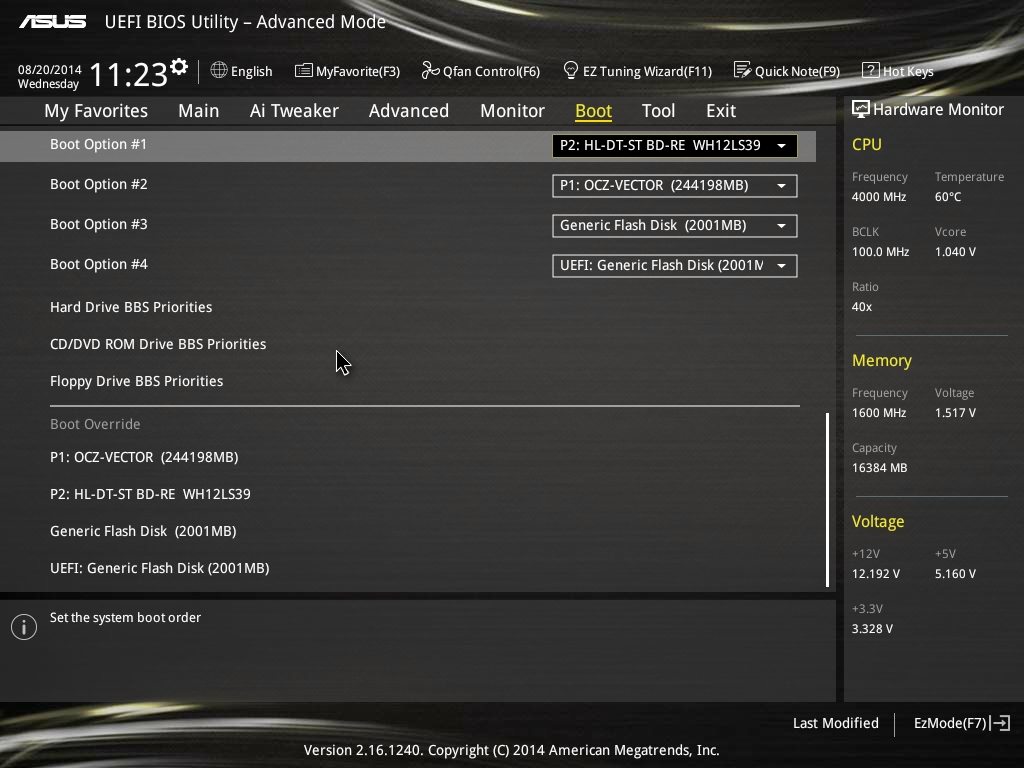
Task: Open Hard Drive BBS Priorities
Action: (x=131, y=307)
